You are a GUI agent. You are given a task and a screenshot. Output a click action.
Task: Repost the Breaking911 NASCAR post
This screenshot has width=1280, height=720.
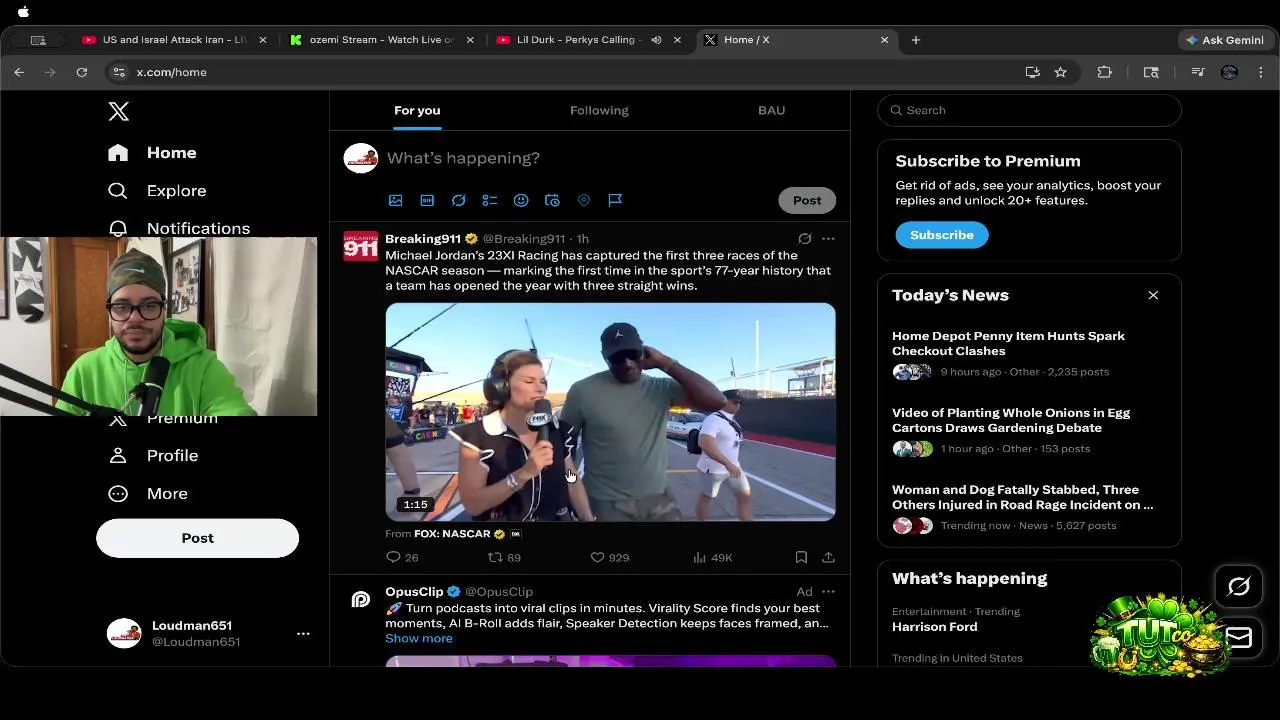tap(495, 557)
